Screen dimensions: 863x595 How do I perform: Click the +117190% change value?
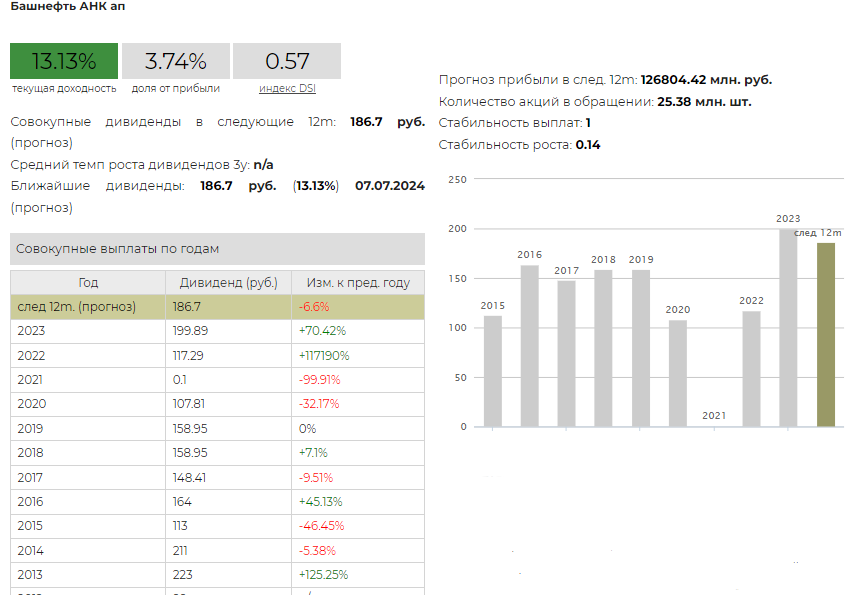click(324, 356)
